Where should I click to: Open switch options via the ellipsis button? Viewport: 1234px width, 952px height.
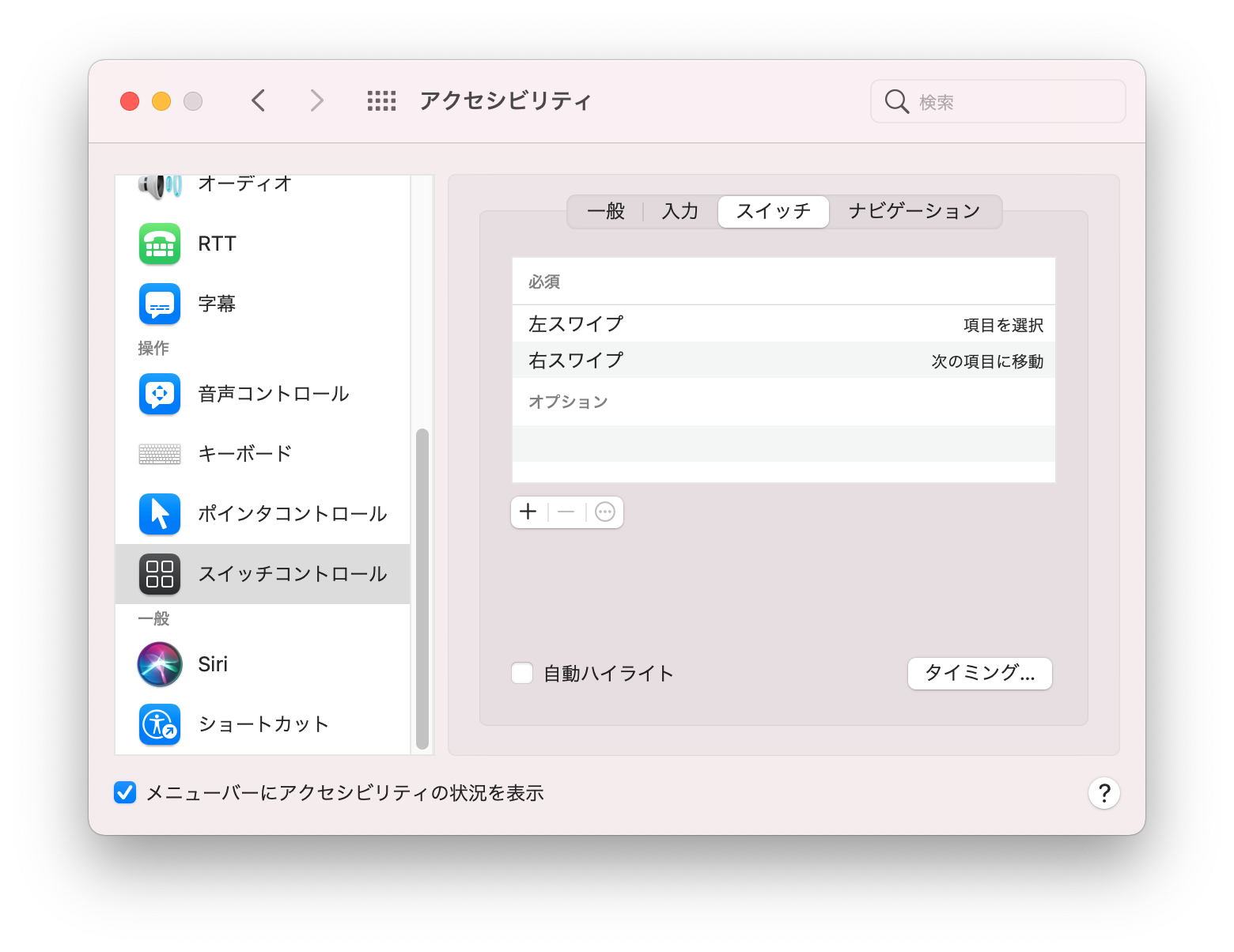[x=604, y=512]
